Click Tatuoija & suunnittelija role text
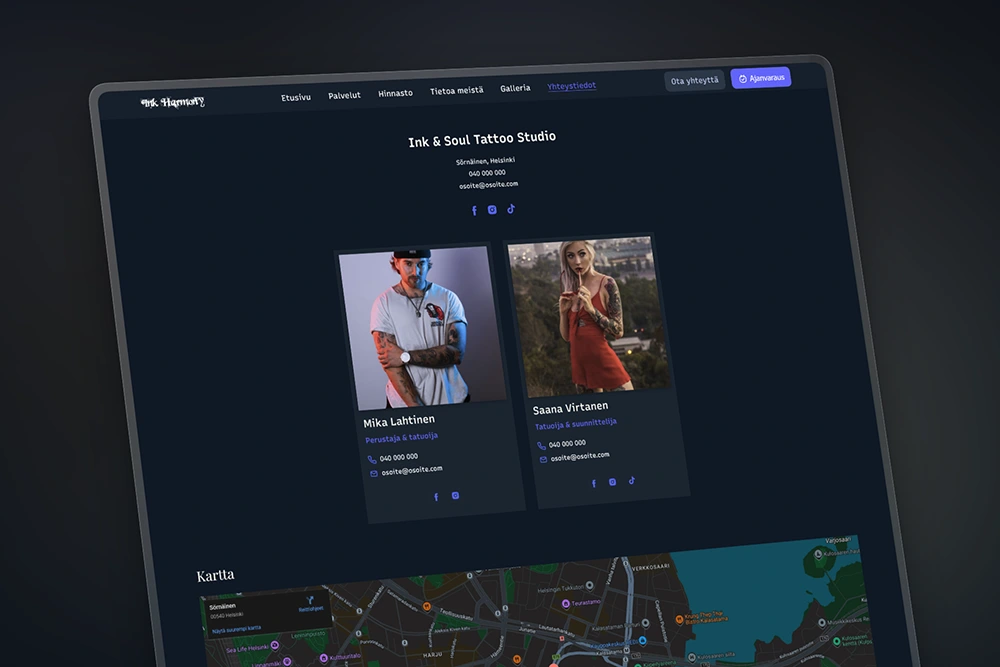This screenshot has width=1000, height=667. 575,424
